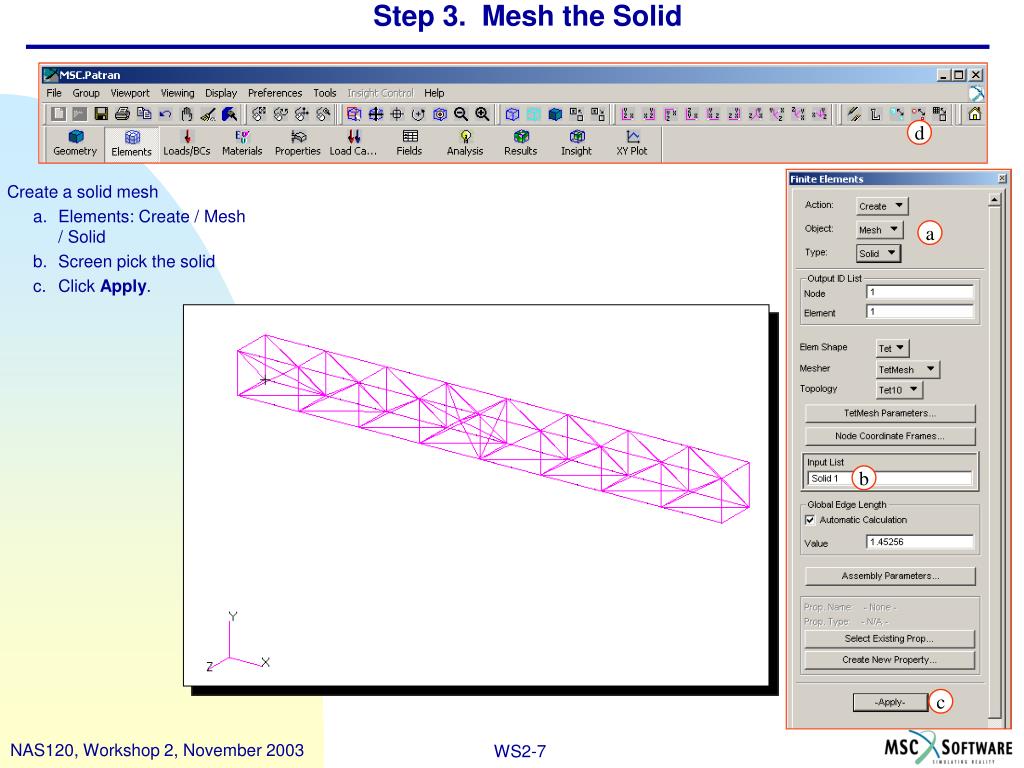Click the Copy to clipboard icon
Image resolution: width=1024 pixels, height=768 pixels.
point(144,114)
